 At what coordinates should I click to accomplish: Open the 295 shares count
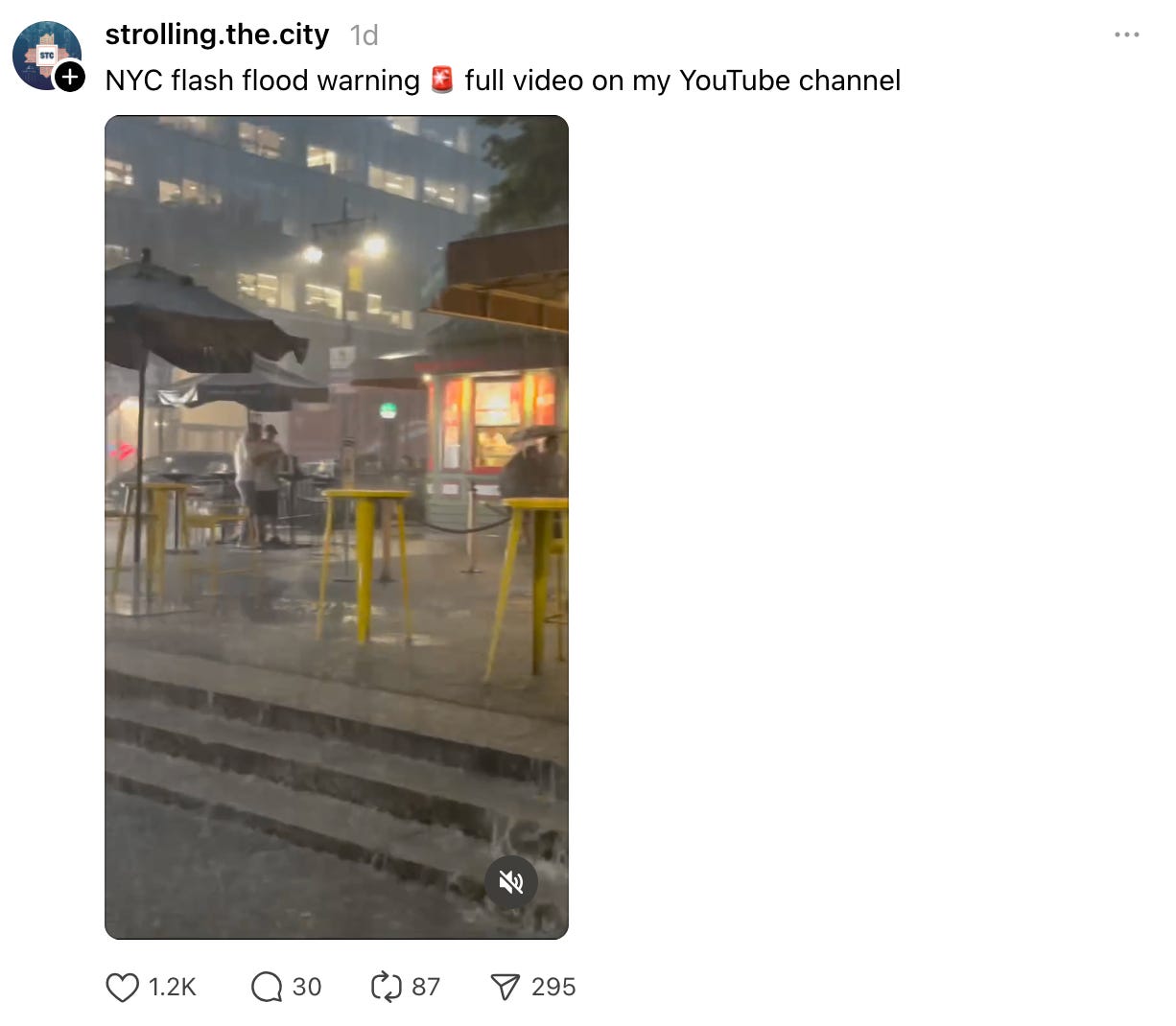553,987
